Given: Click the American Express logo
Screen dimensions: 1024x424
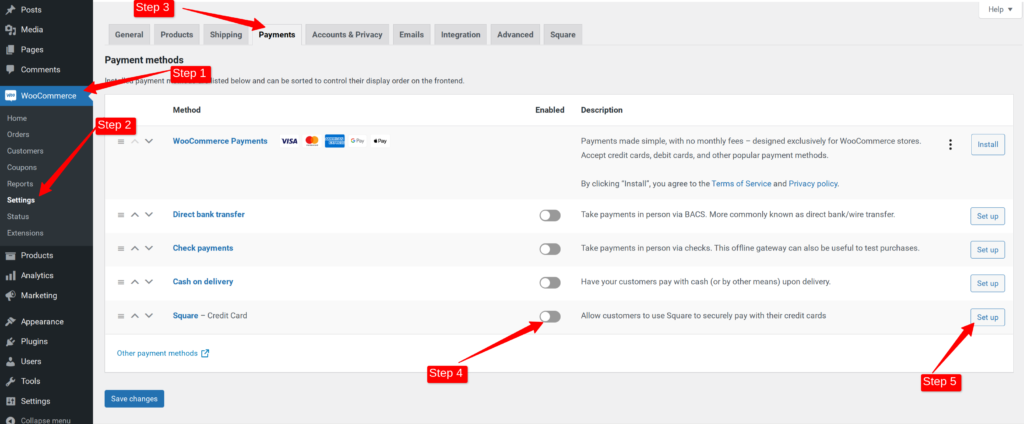Looking at the screenshot, I should 334,141.
